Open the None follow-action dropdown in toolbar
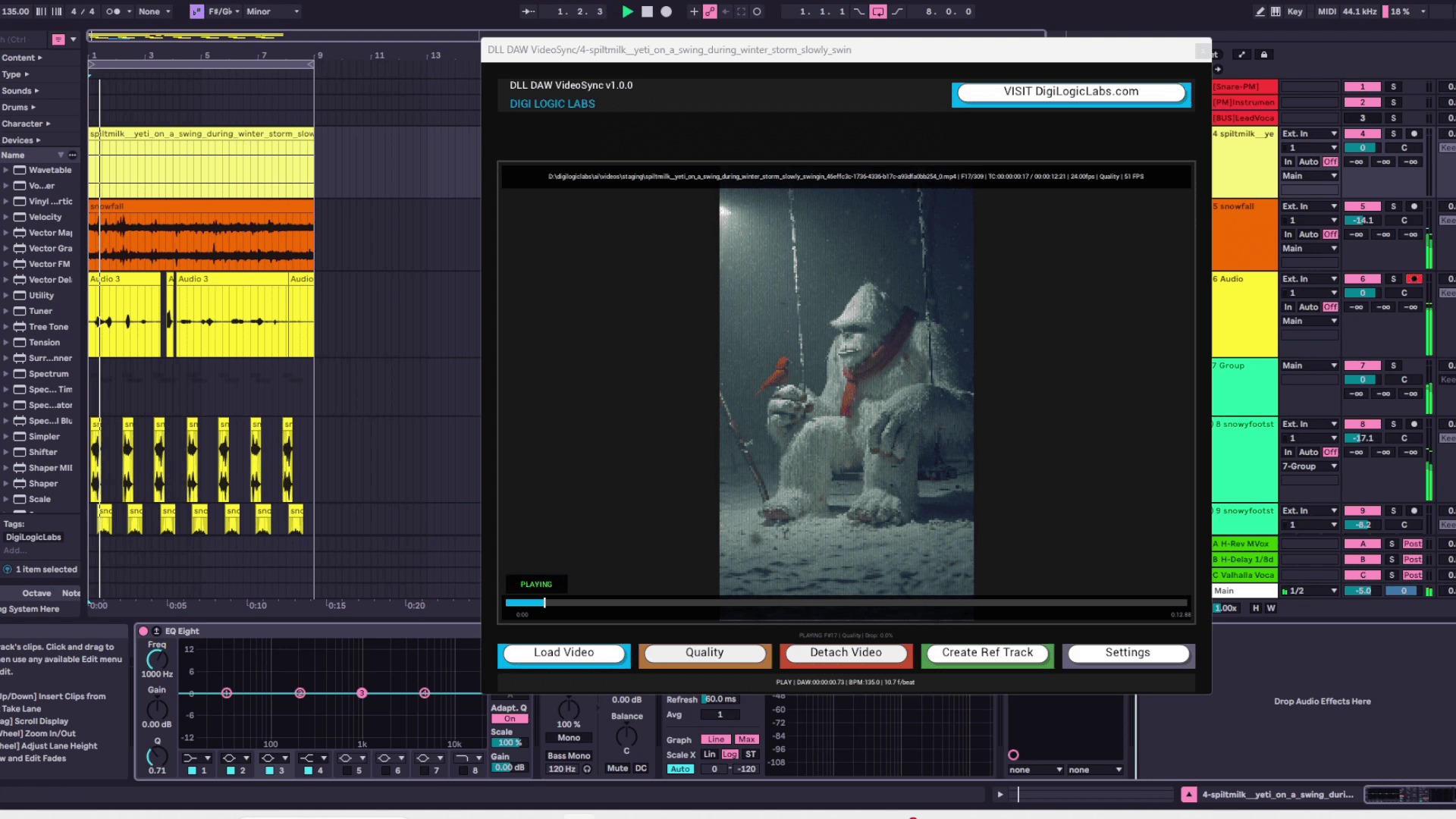The height and width of the screenshot is (819, 1456). [154, 11]
